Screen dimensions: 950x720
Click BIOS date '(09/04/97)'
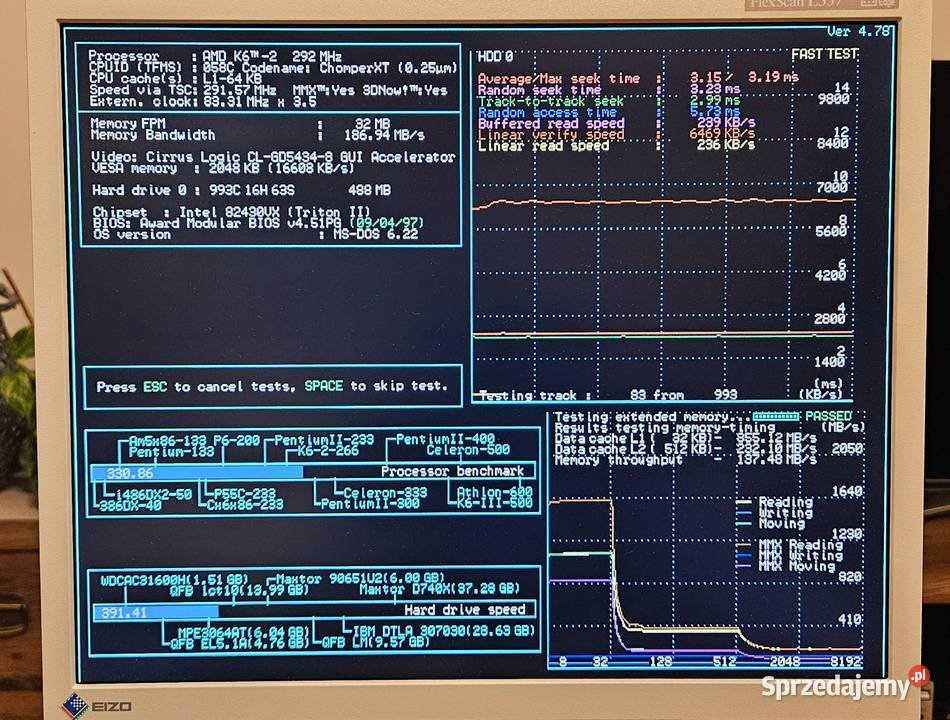click(387, 223)
